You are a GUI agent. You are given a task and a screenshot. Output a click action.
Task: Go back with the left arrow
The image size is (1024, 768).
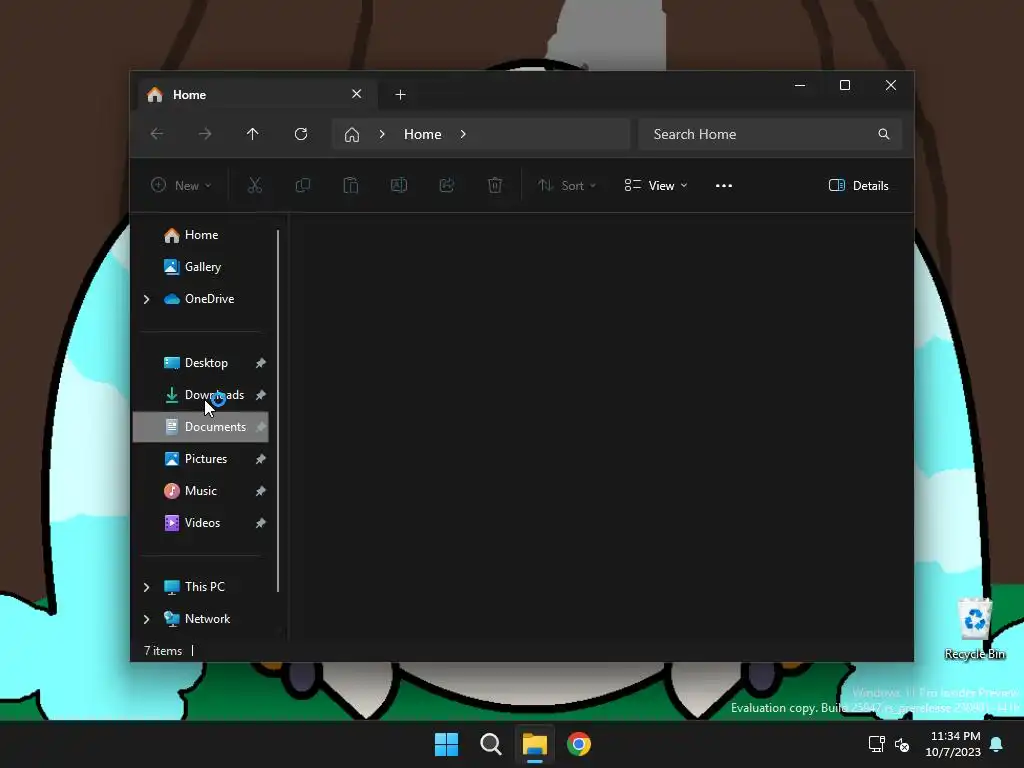click(157, 134)
